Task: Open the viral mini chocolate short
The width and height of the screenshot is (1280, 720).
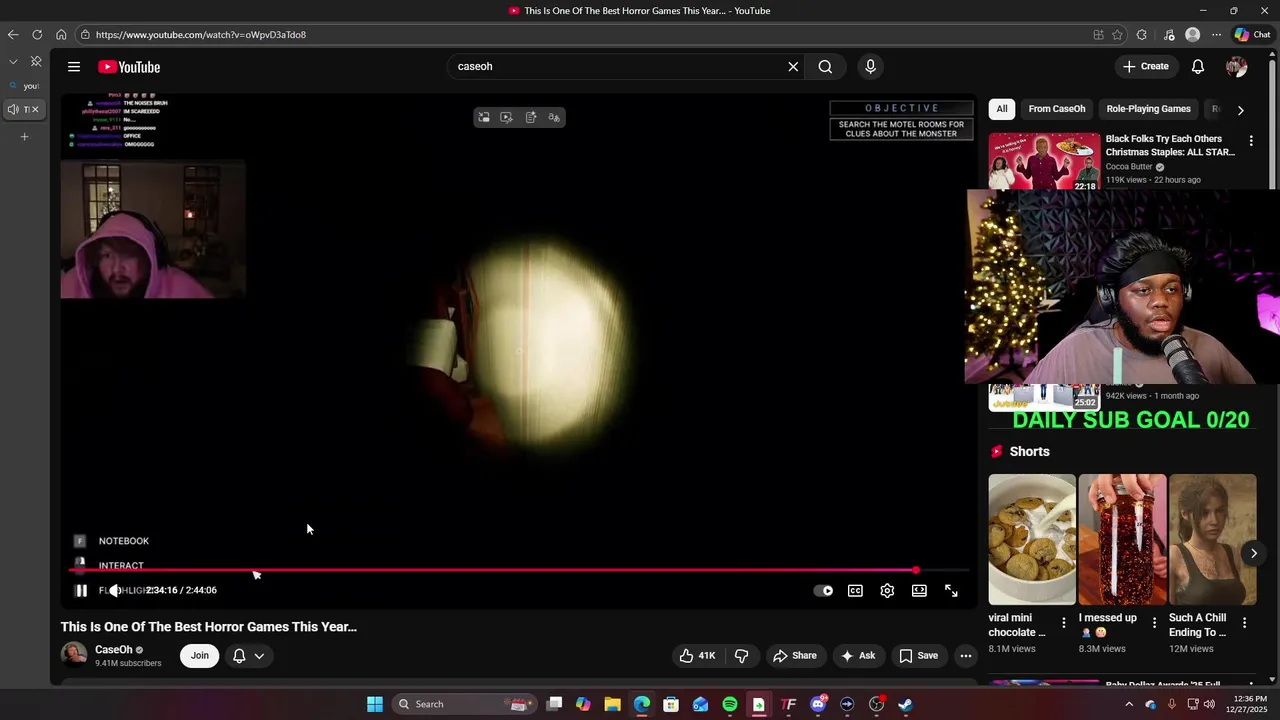Action: point(1032,540)
